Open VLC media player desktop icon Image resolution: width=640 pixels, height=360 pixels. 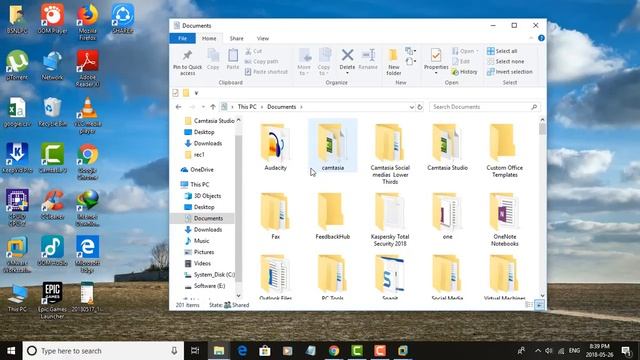pos(87,116)
